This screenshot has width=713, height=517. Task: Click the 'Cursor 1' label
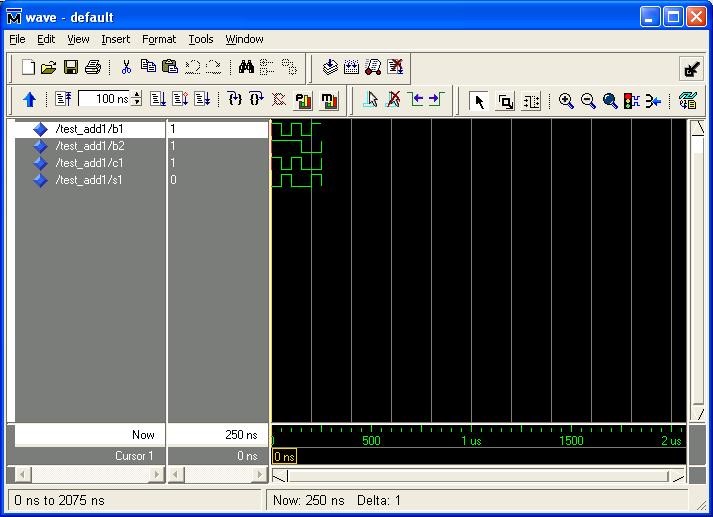tap(134, 456)
